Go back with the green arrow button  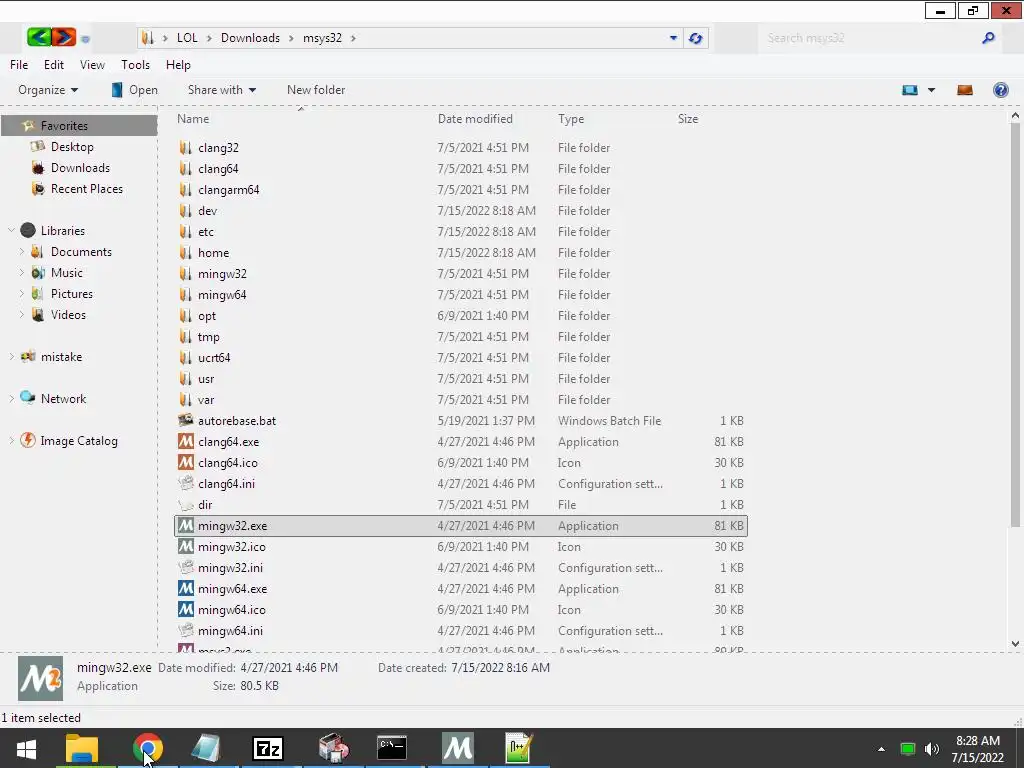pos(39,37)
